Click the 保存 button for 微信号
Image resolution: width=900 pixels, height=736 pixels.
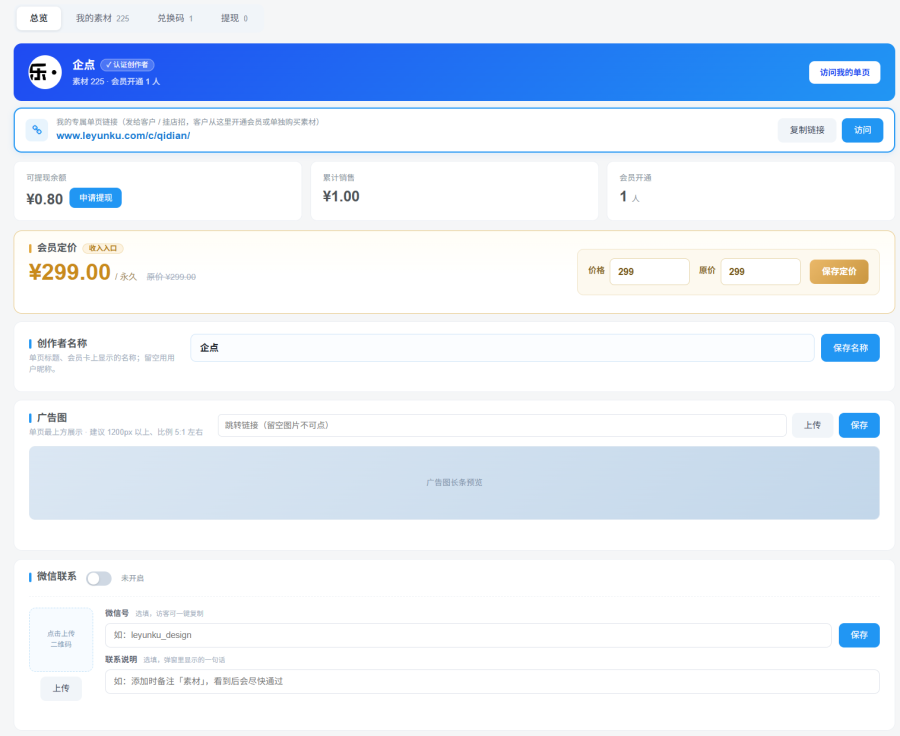coord(859,635)
